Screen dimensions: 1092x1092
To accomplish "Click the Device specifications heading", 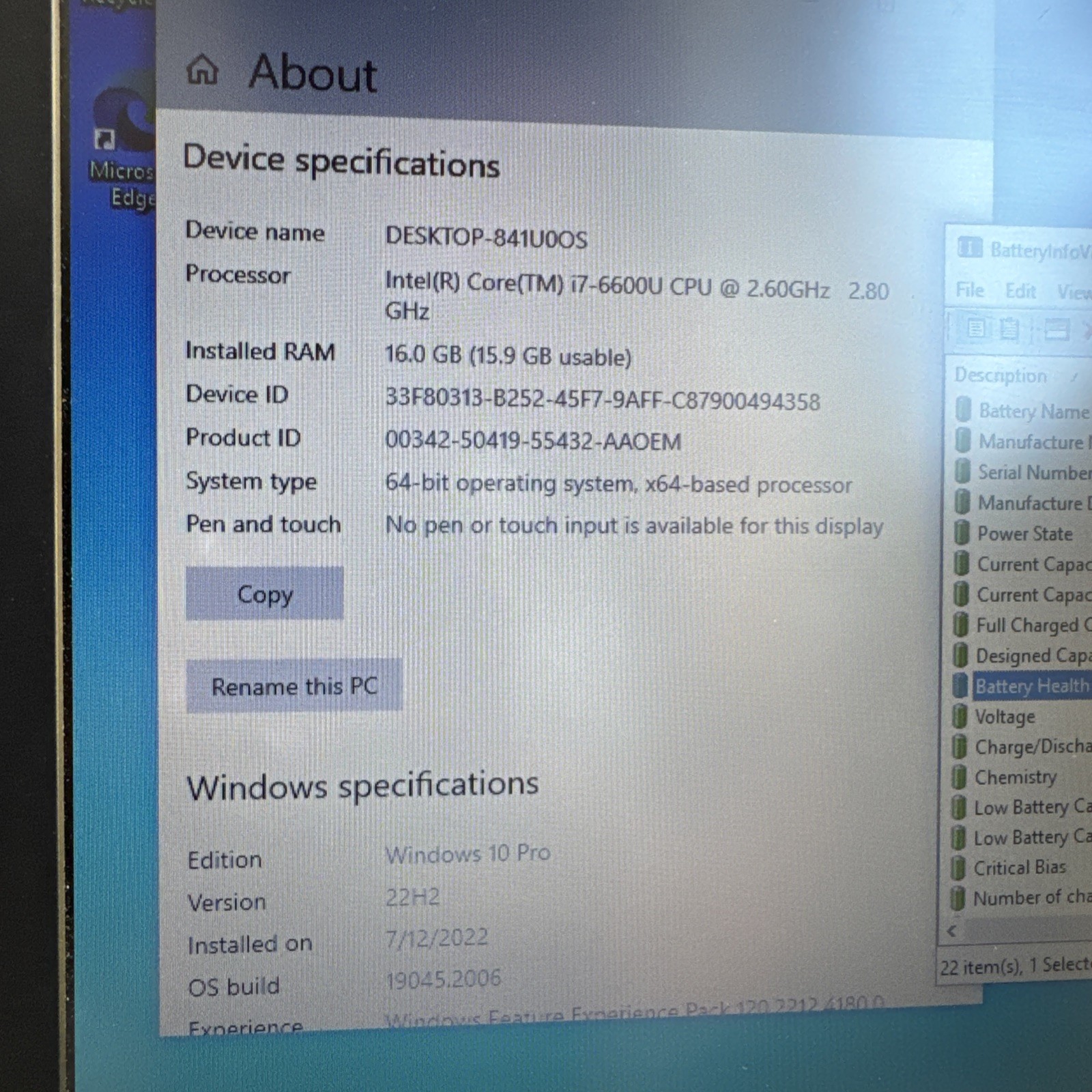I will click(x=341, y=161).
